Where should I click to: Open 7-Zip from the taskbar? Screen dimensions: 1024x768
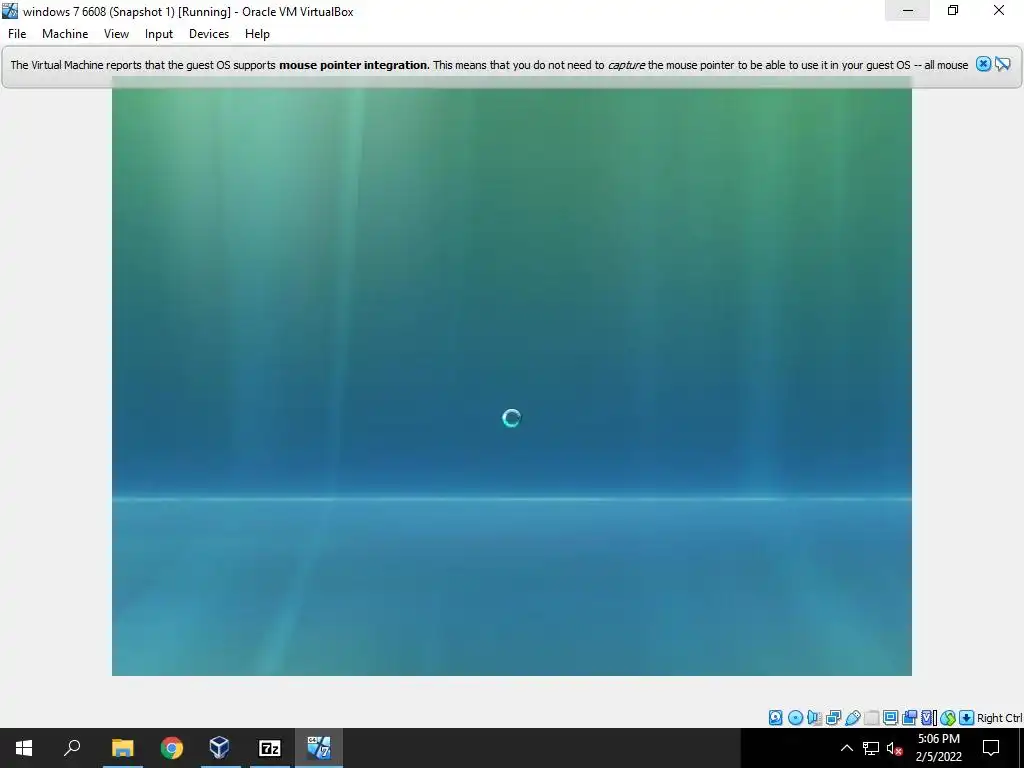tap(269, 748)
